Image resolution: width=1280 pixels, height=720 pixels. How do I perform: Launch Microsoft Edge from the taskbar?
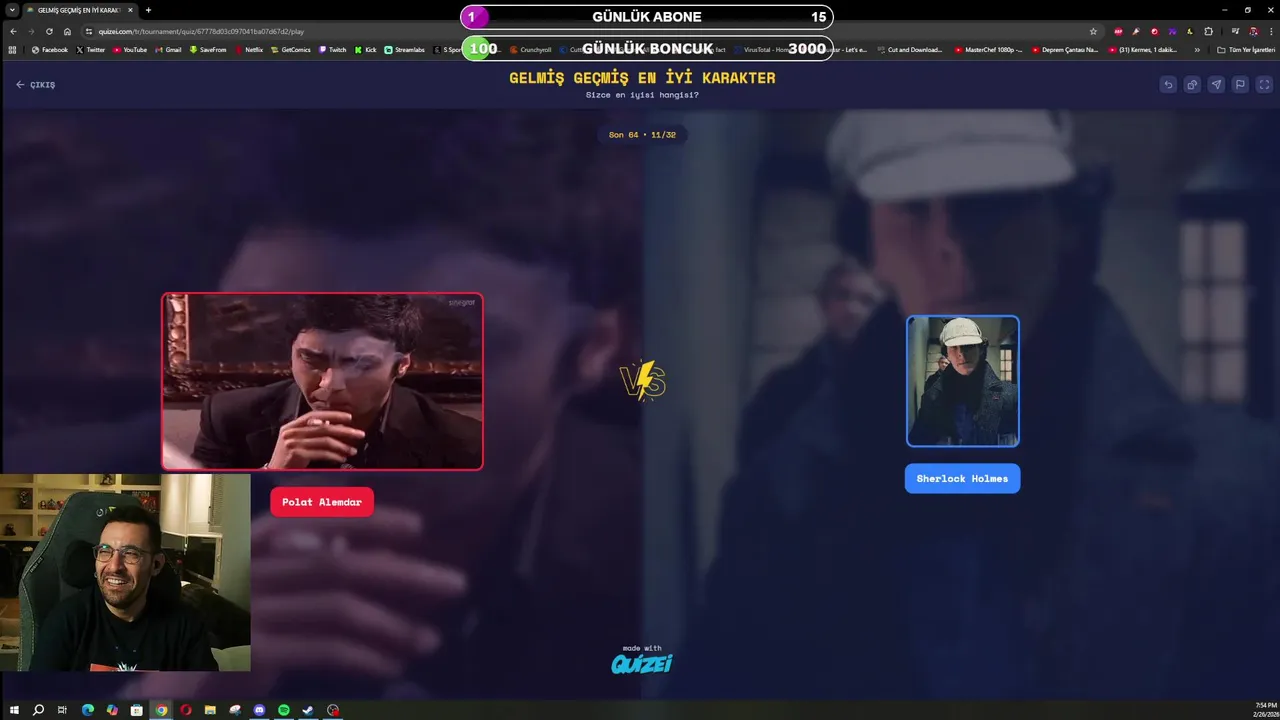88,710
